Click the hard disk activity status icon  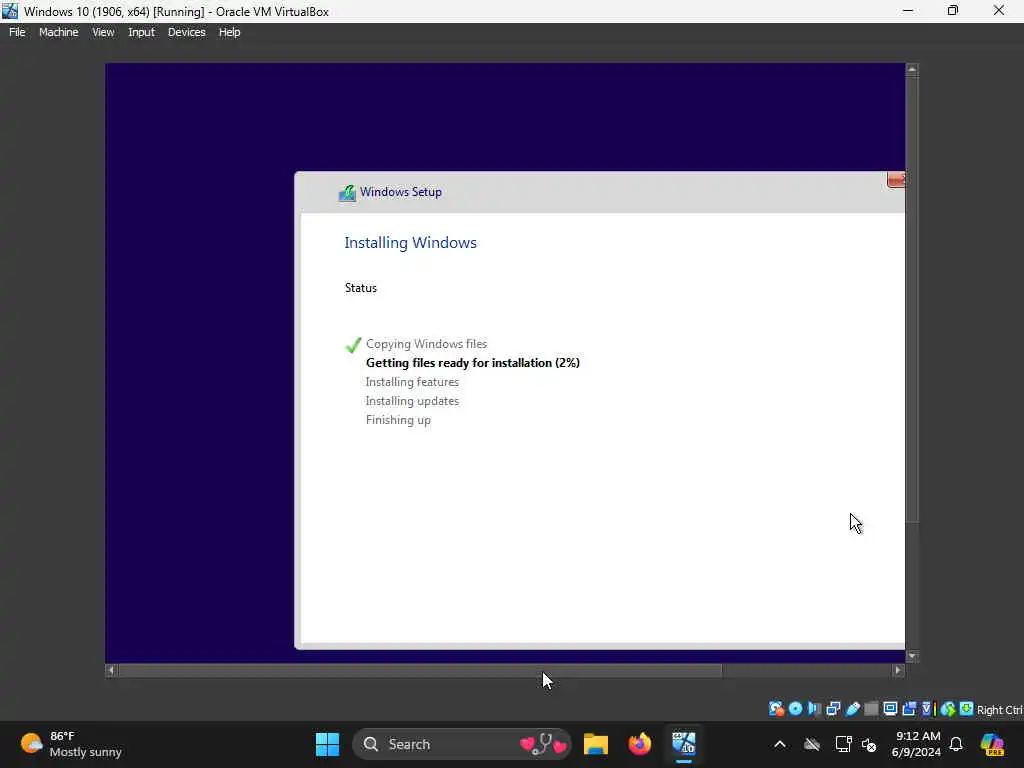(776, 709)
